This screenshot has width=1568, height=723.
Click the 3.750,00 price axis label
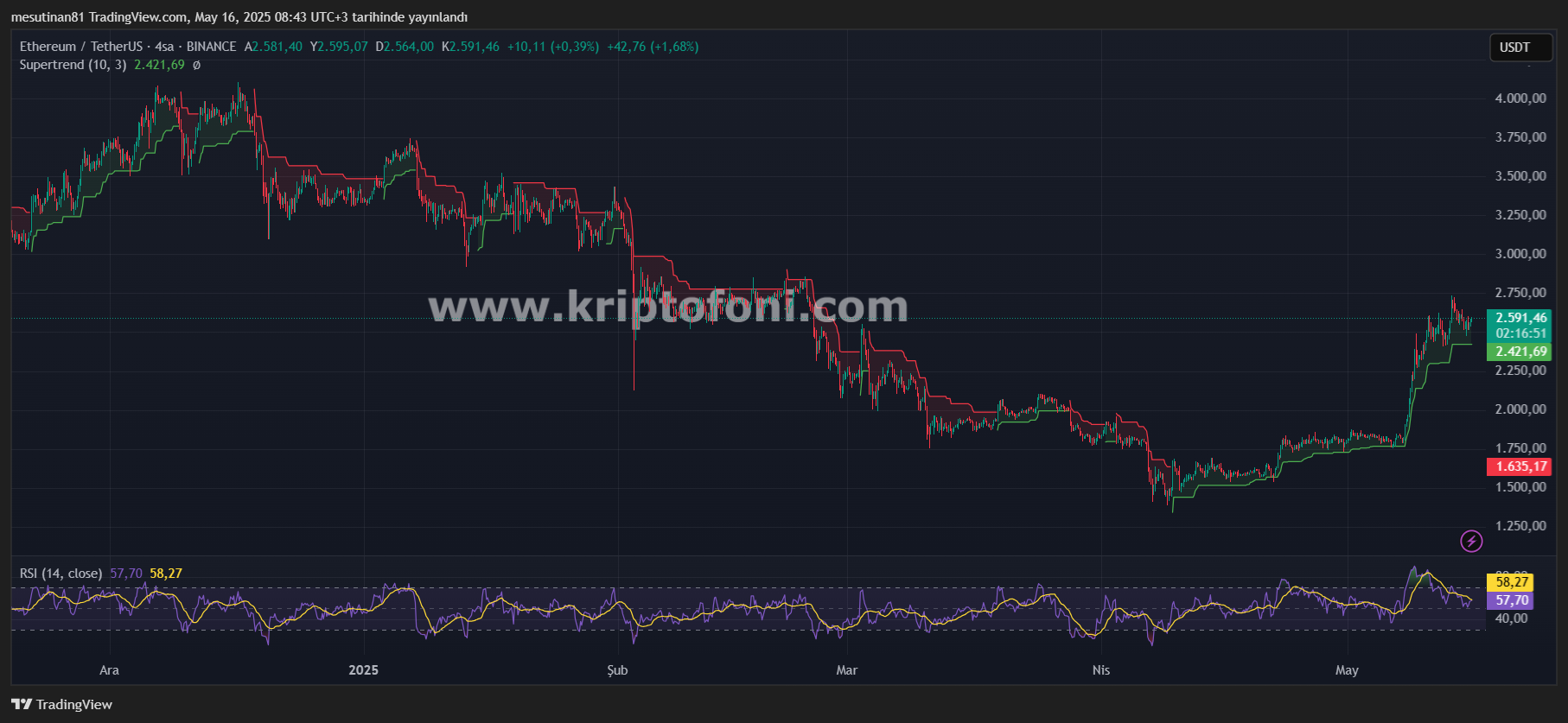[x=1520, y=137]
